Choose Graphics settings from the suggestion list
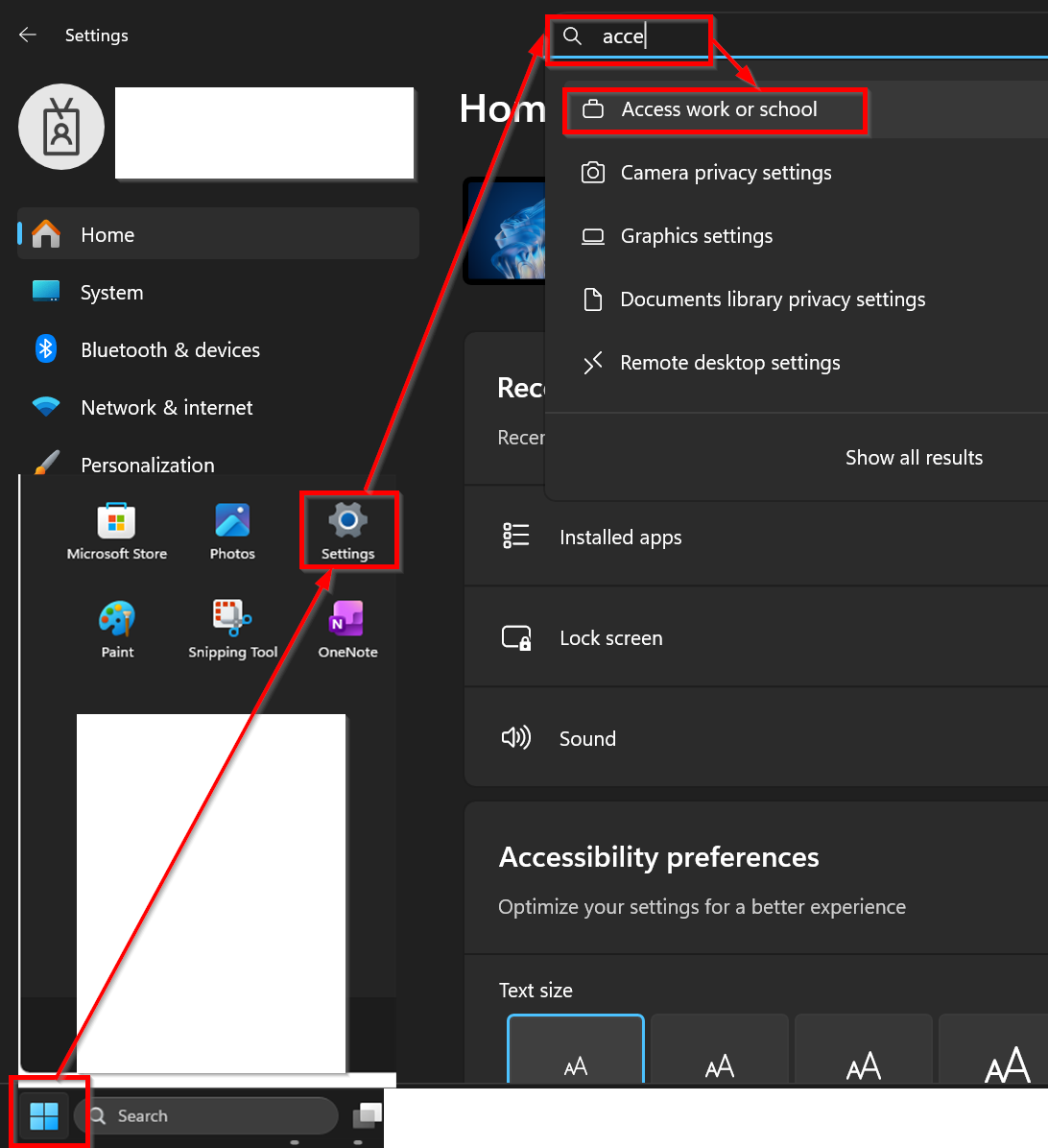Image resolution: width=1048 pixels, height=1148 pixels. click(x=697, y=236)
